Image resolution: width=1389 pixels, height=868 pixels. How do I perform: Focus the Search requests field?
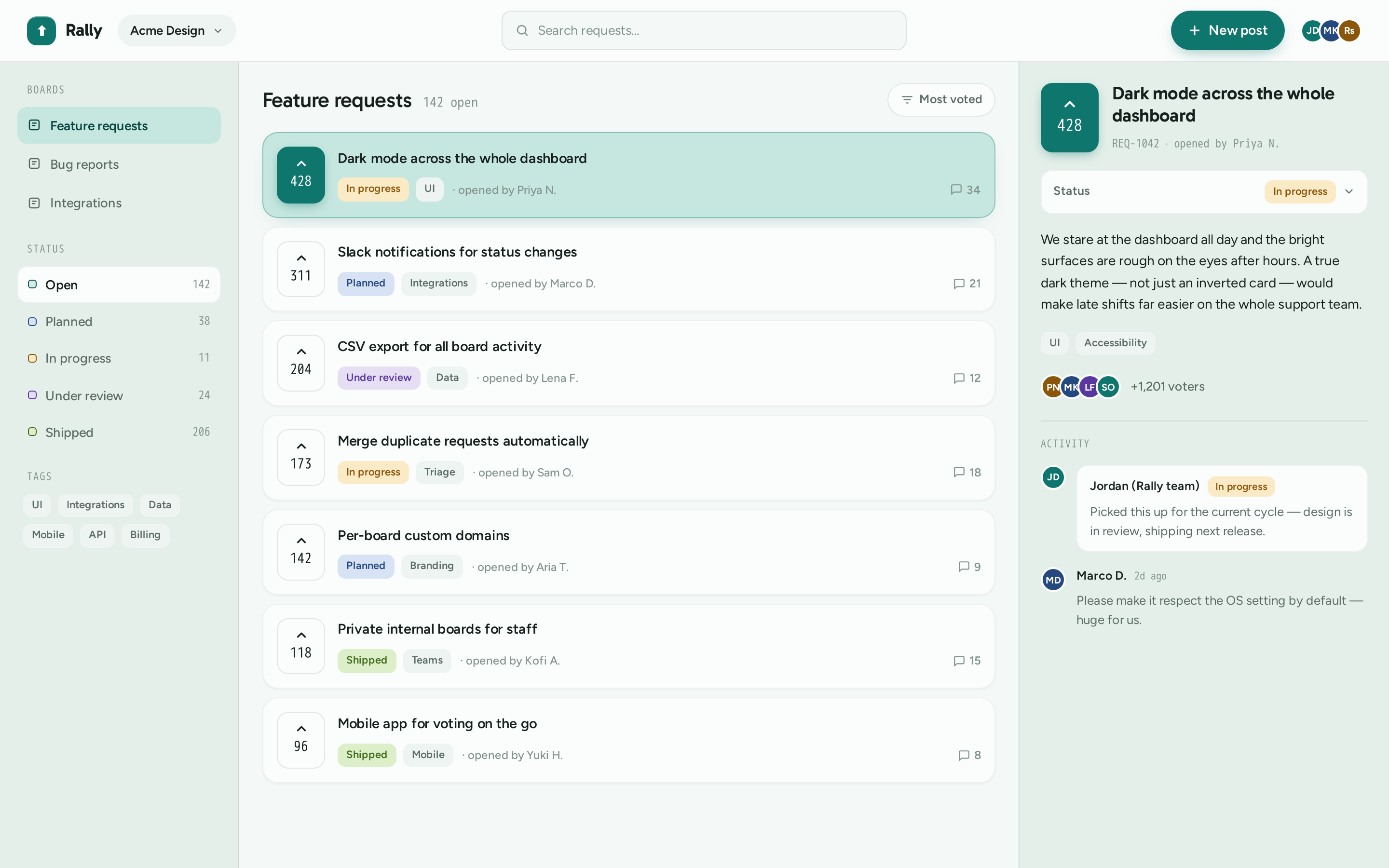point(704,30)
